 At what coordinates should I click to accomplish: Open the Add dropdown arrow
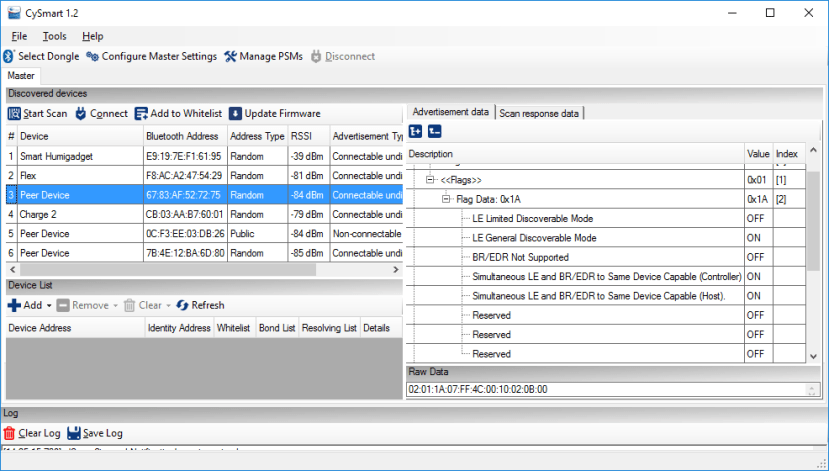pos(49,306)
